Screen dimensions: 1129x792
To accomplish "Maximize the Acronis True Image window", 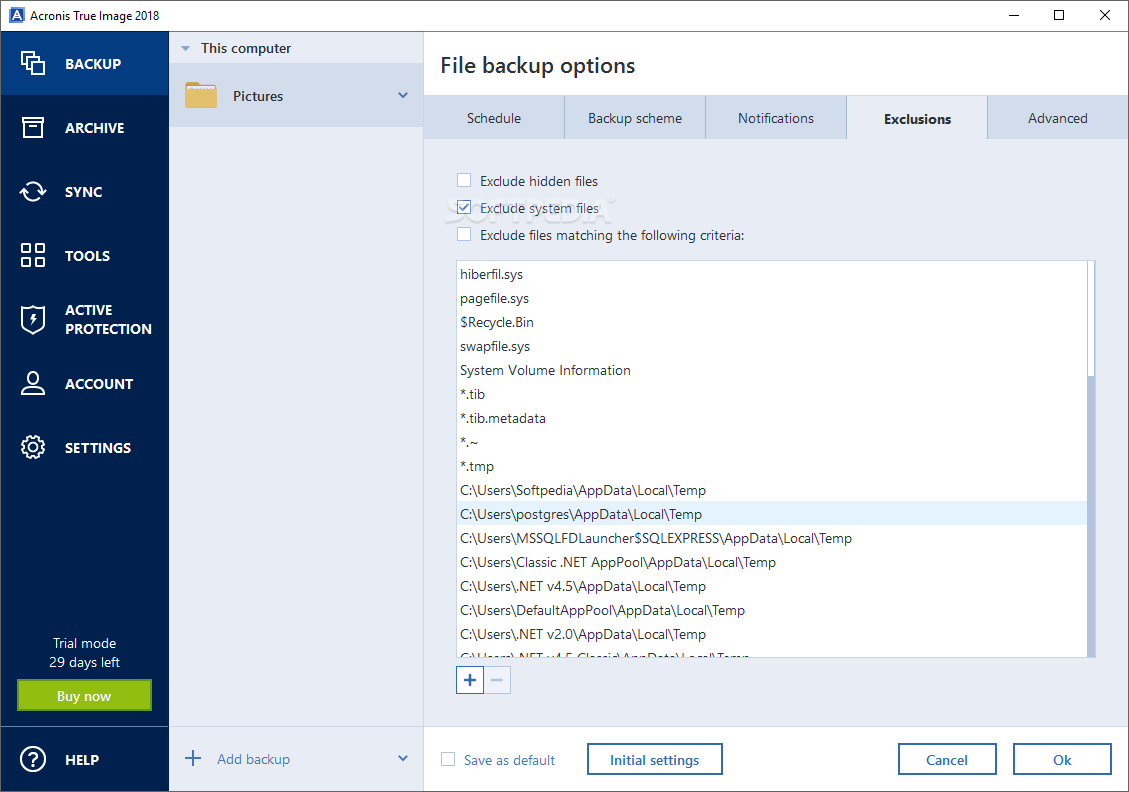I will (1058, 15).
